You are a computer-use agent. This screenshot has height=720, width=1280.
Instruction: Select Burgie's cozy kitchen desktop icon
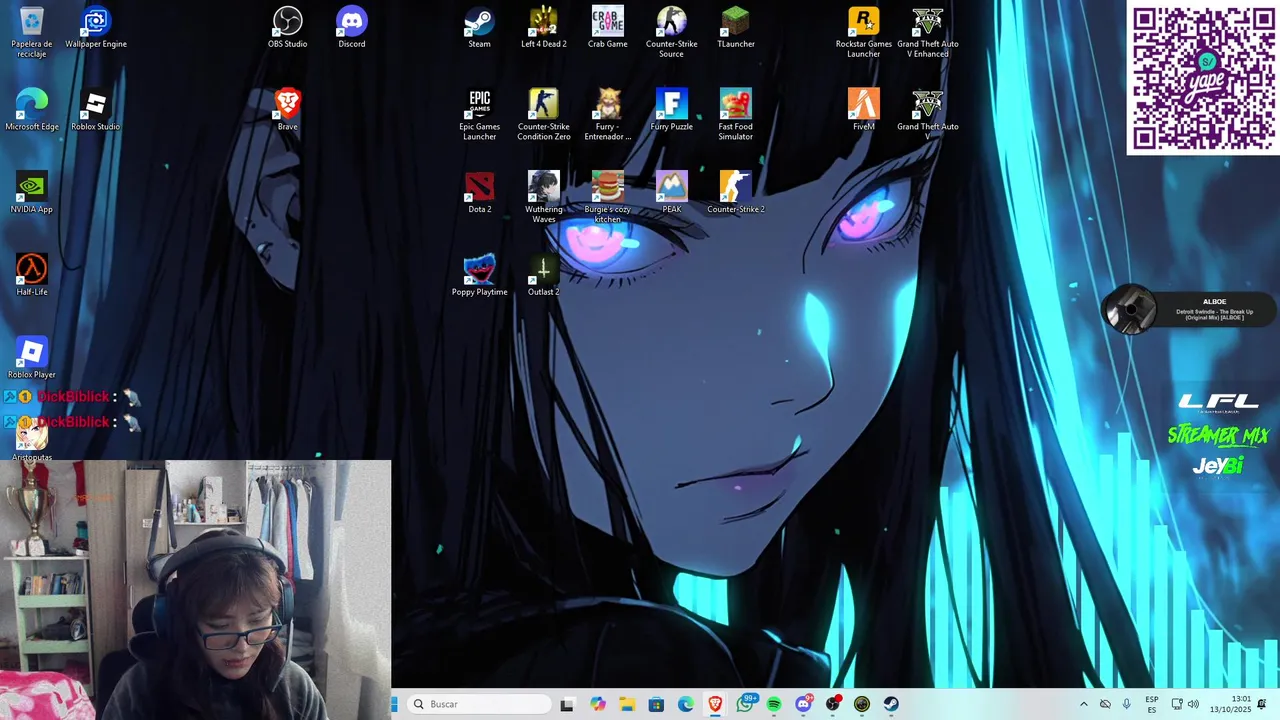tap(608, 198)
